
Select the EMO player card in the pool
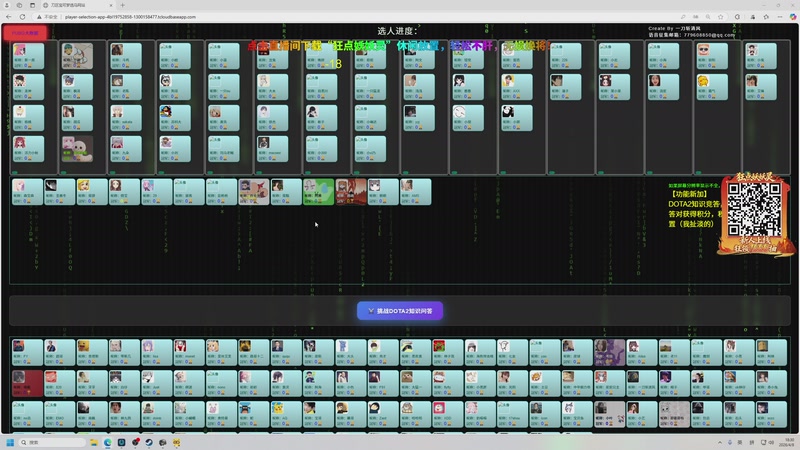(60, 414)
